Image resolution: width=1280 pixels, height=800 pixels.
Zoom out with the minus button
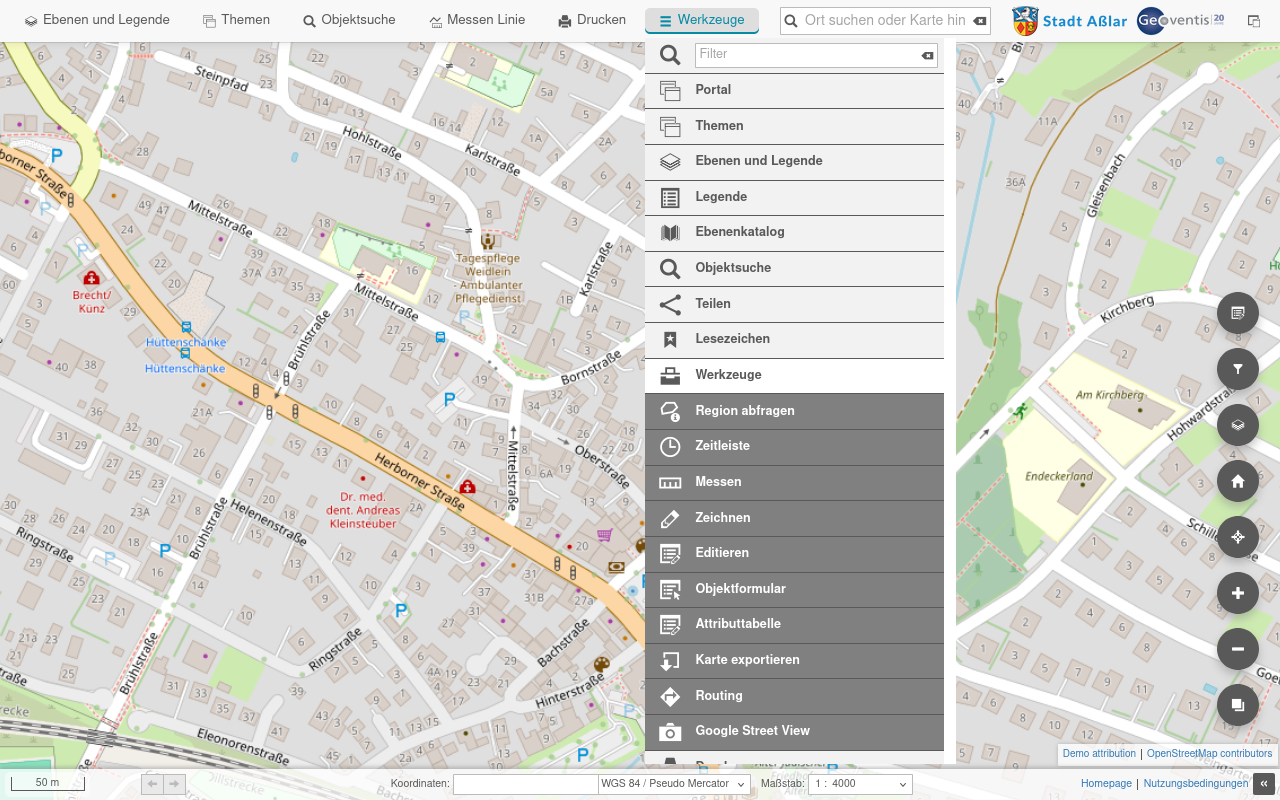1238,649
